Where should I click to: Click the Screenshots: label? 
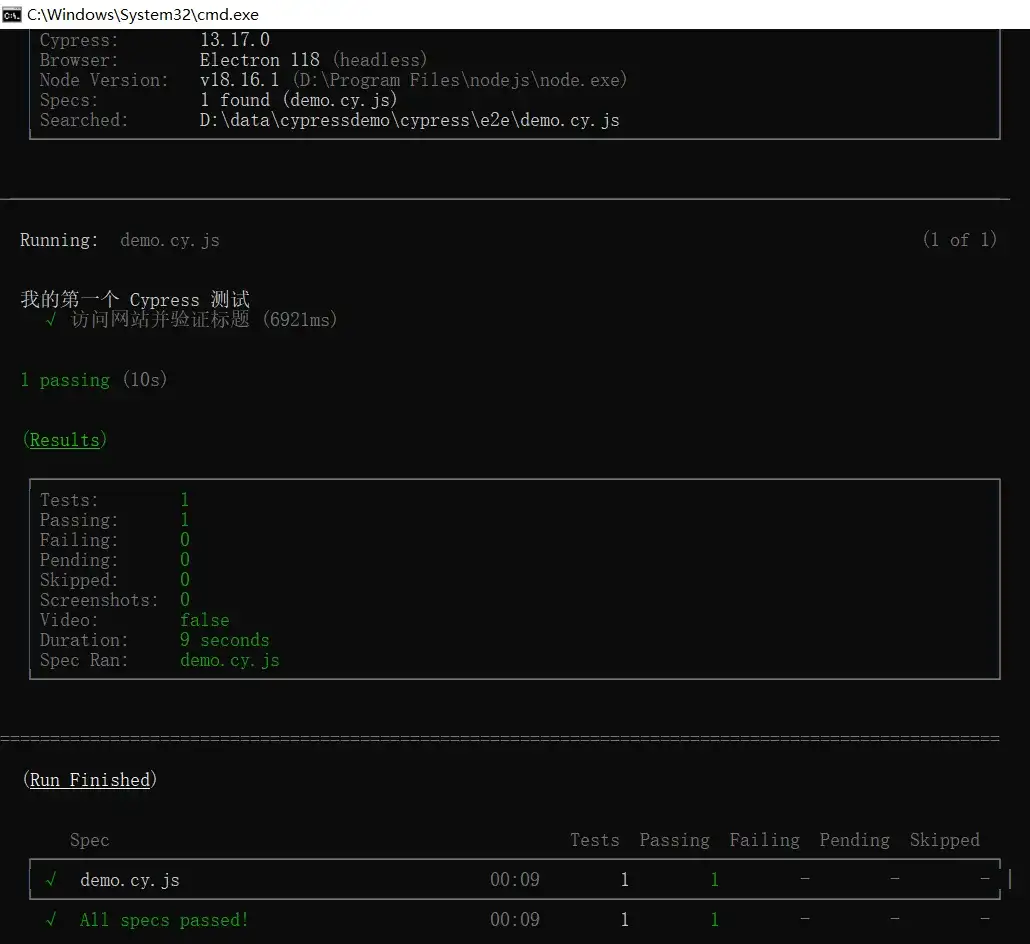[99, 600]
